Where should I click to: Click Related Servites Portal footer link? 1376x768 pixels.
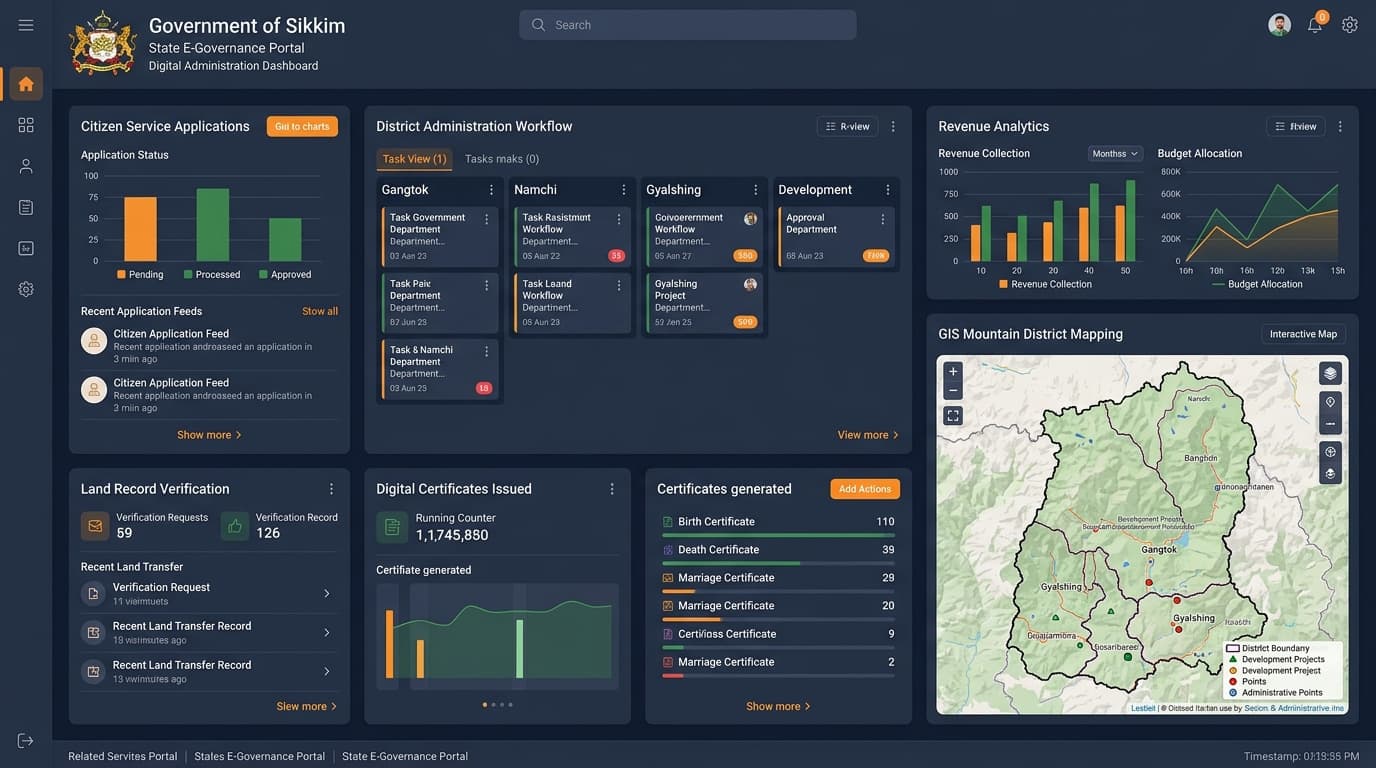pos(123,756)
